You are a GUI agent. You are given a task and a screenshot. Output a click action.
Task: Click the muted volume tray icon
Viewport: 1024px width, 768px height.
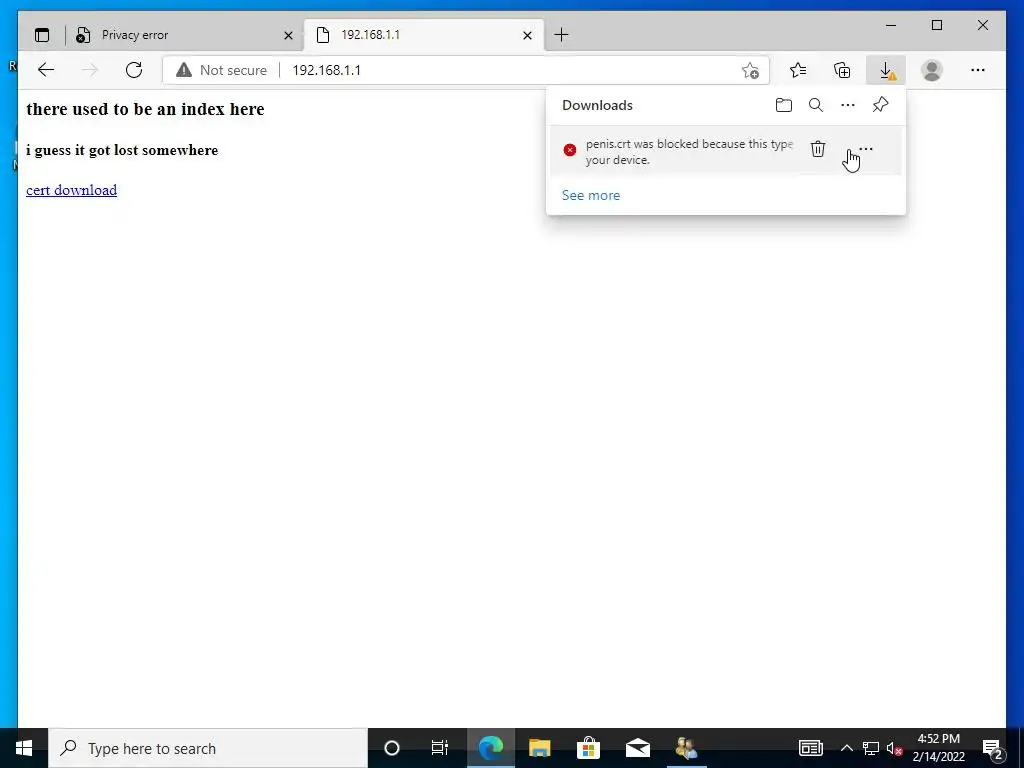click(894, 749)
